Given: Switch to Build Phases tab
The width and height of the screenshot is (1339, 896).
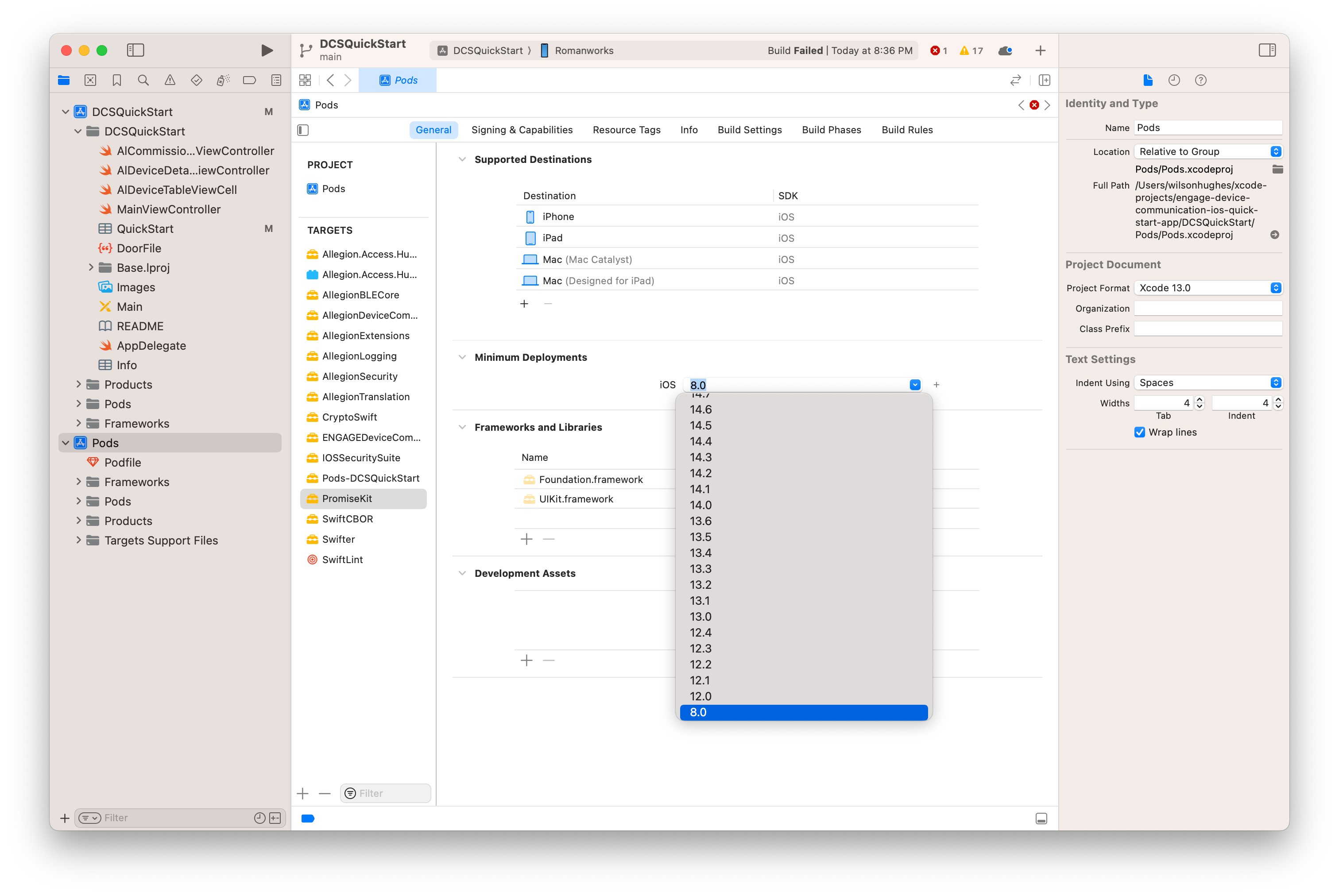Looking at the screenshot, I should [831, 130].
